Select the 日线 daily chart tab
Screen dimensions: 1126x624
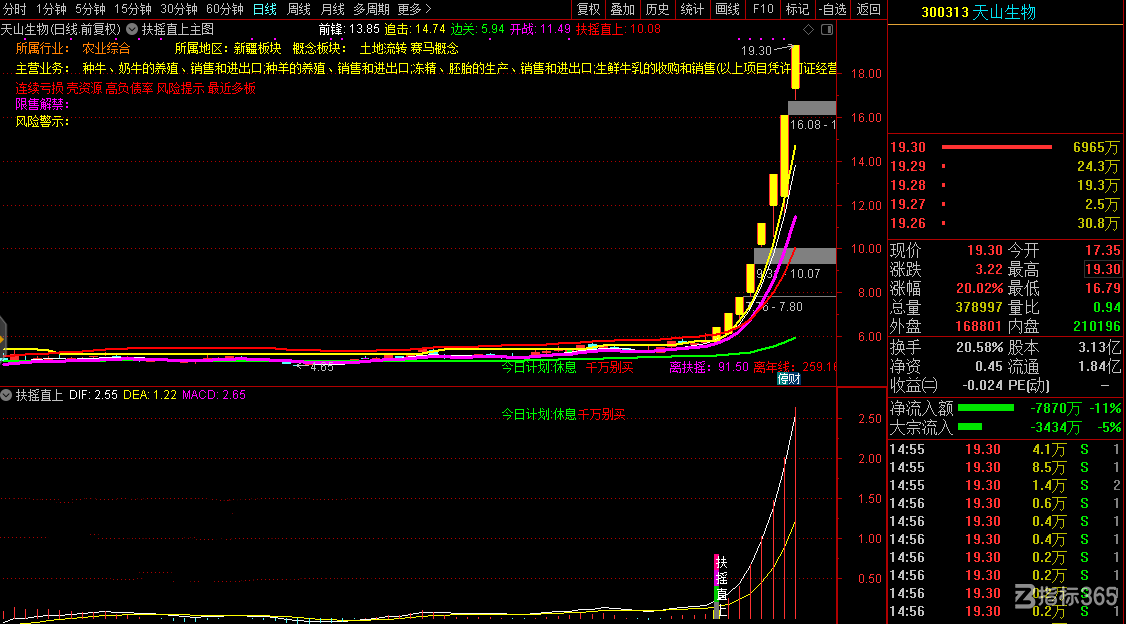265,9
